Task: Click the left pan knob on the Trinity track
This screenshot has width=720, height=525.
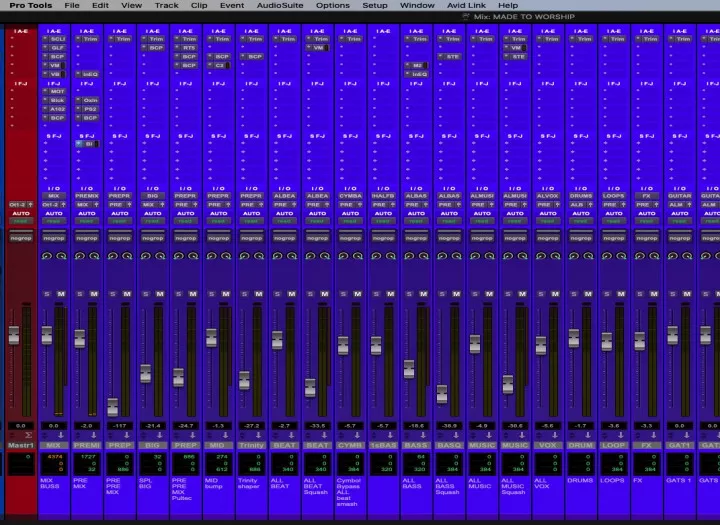Action: [244, 256]
